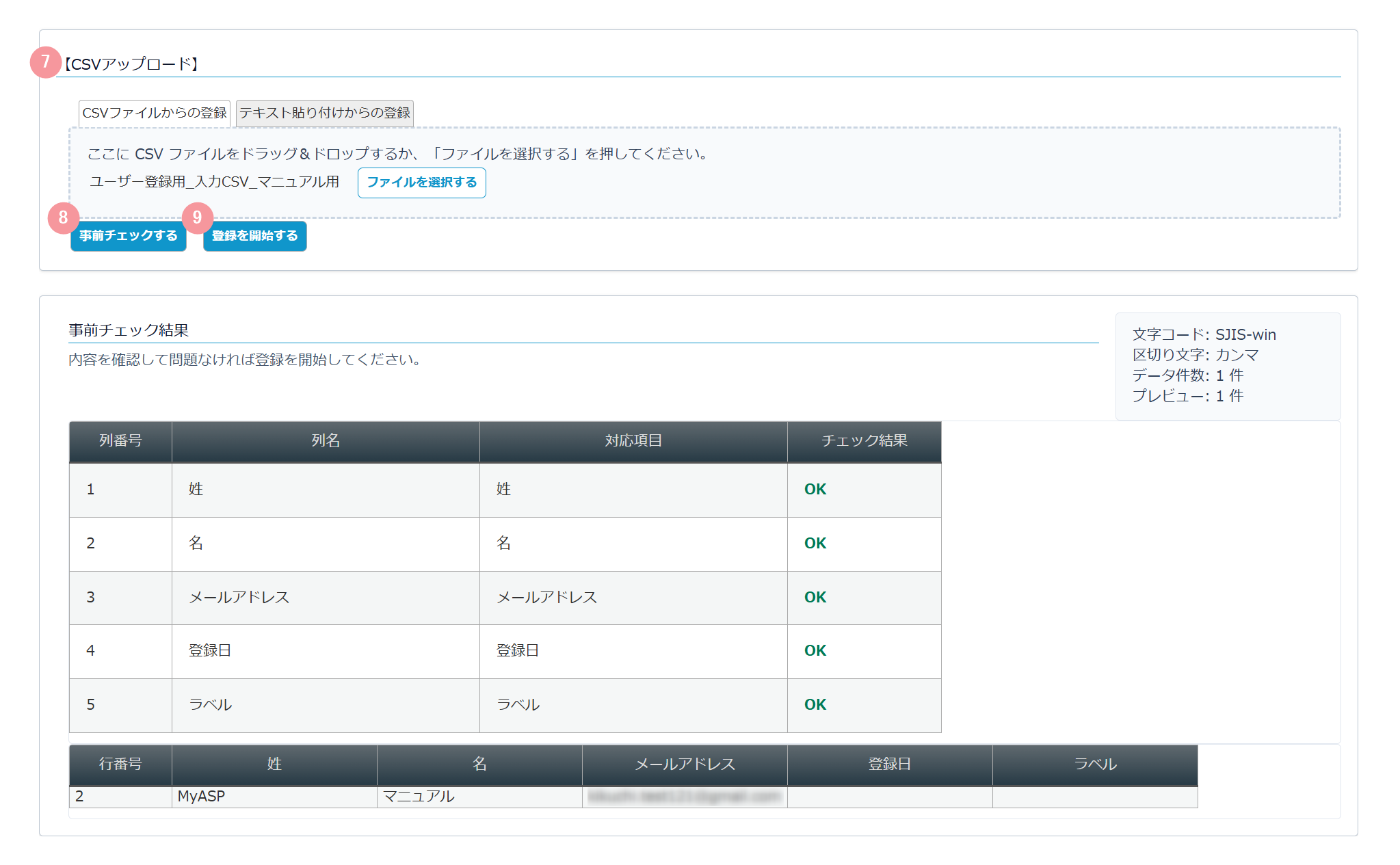Click the step 8 circle marker
Screen dimensions: 1400x865
pos(63,217)
